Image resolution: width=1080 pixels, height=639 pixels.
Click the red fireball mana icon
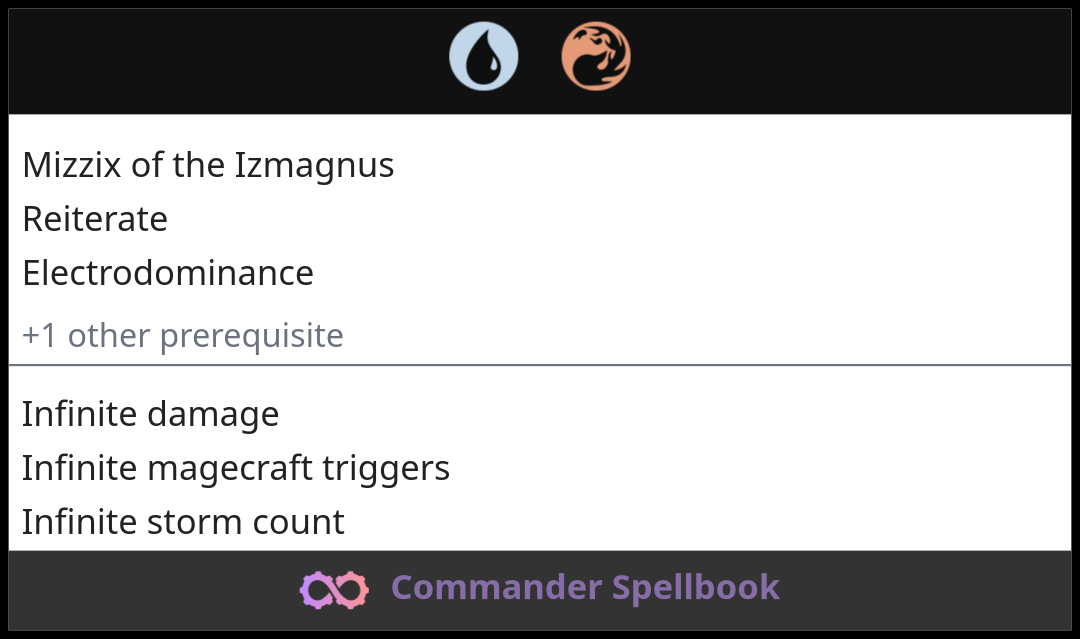pos(596,57)
